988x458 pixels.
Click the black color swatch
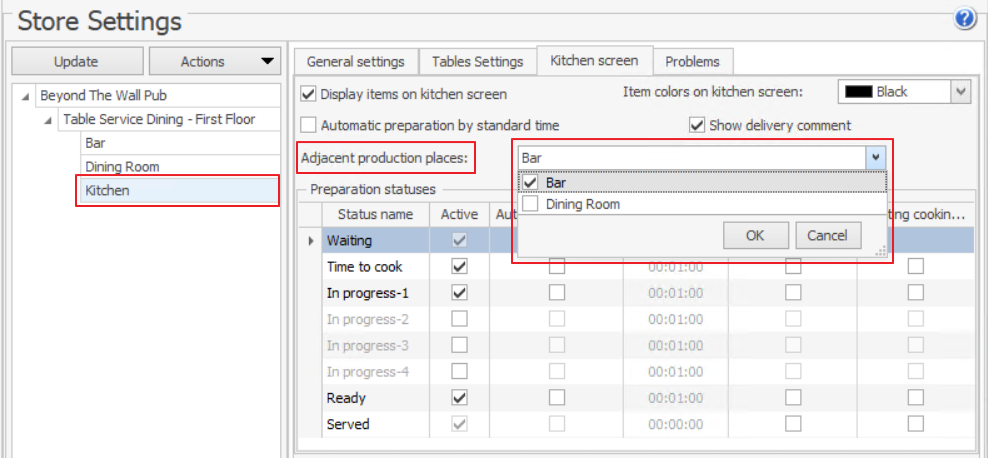[858, 92]
